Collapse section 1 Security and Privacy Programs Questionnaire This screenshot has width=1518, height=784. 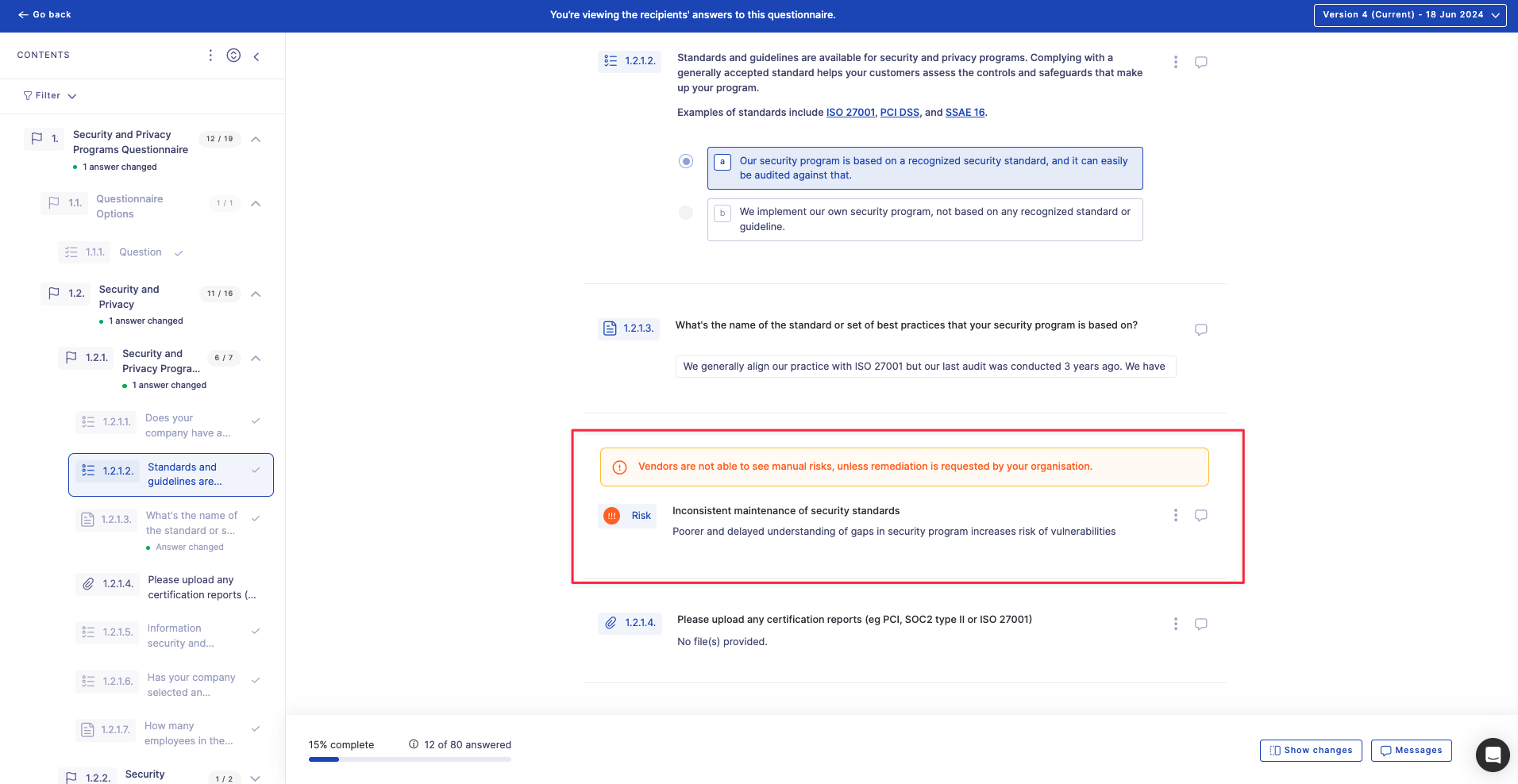pos(256,139)
